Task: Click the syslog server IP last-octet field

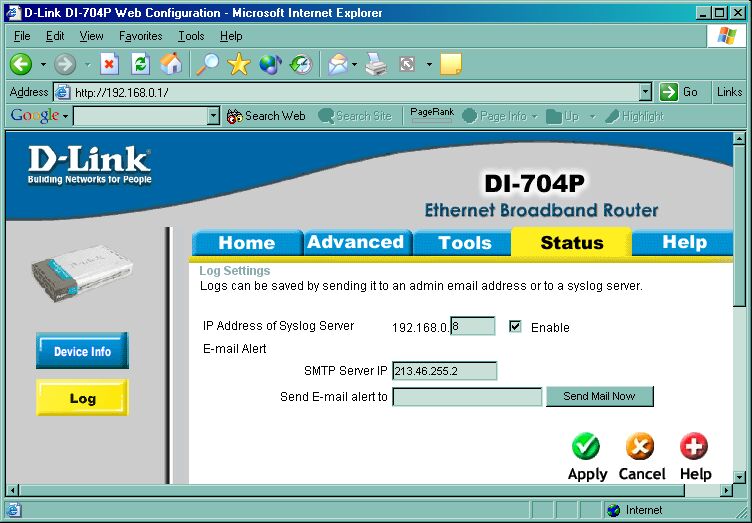Action: coord(473,326)
